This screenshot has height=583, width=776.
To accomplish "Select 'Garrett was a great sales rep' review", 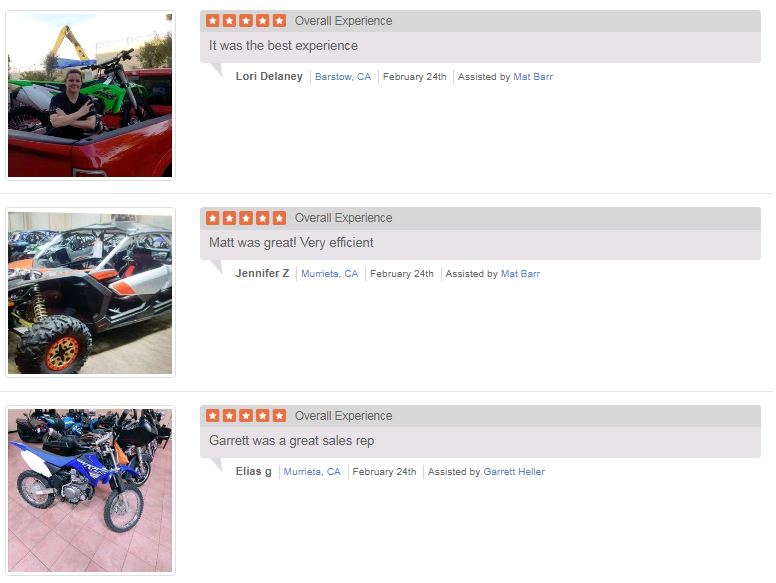I will [291, 440].
